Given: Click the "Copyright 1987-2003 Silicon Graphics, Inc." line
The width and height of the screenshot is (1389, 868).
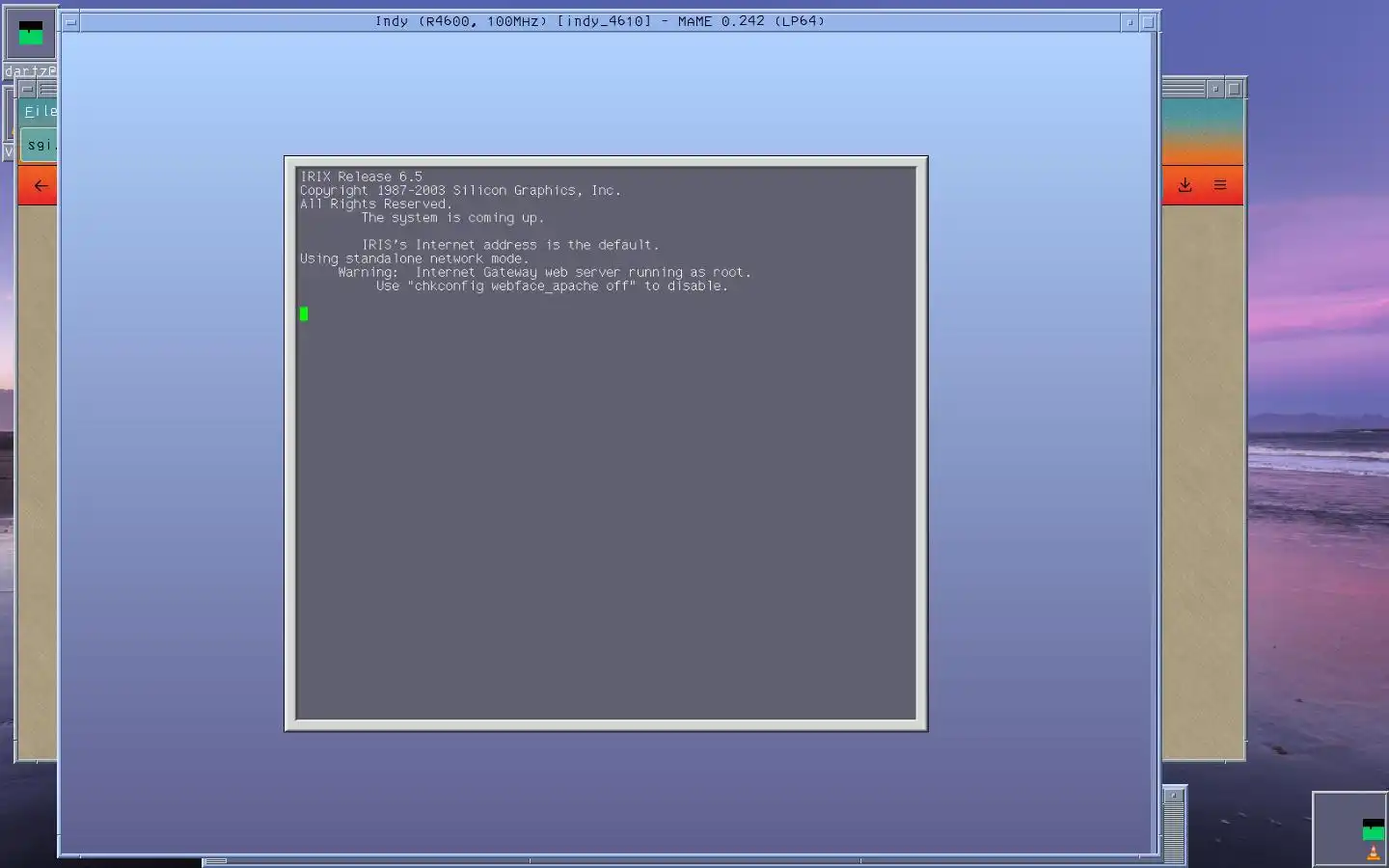Looking at the screenshot, I should (x=460, y=191).
